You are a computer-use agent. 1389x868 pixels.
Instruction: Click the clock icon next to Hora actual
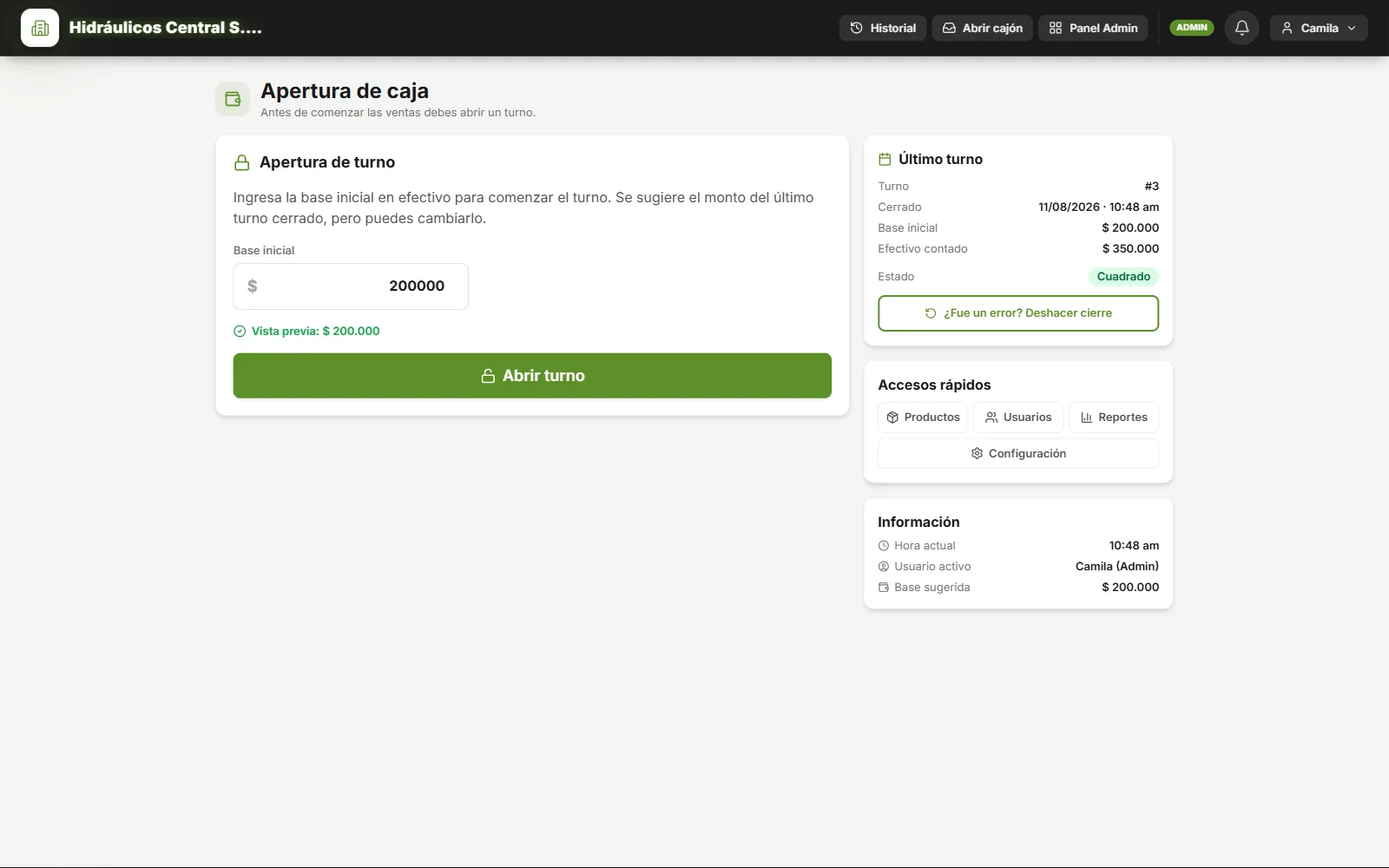(884, 546)
